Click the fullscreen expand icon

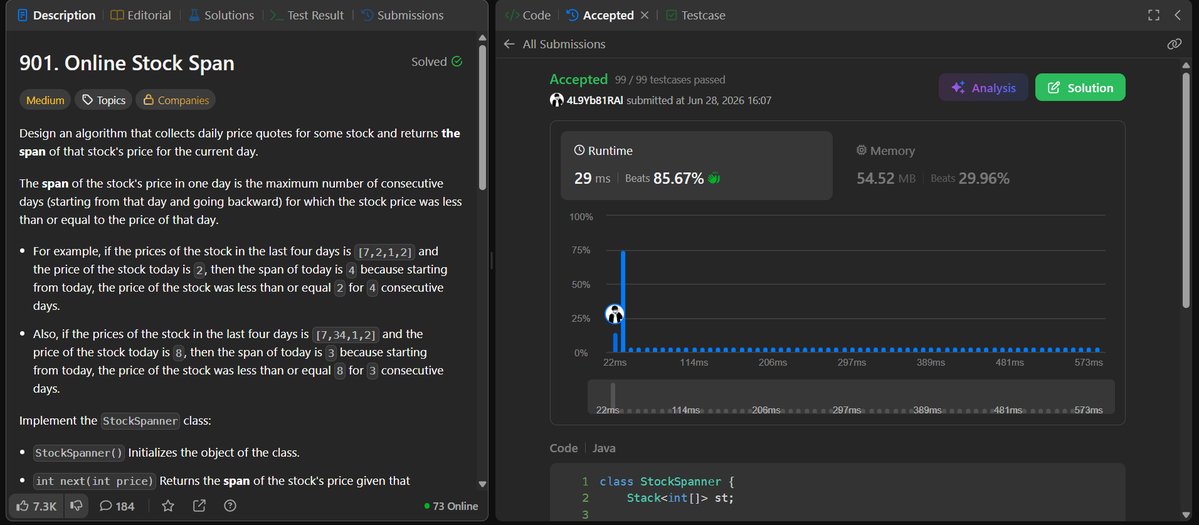pos(1154,15)
